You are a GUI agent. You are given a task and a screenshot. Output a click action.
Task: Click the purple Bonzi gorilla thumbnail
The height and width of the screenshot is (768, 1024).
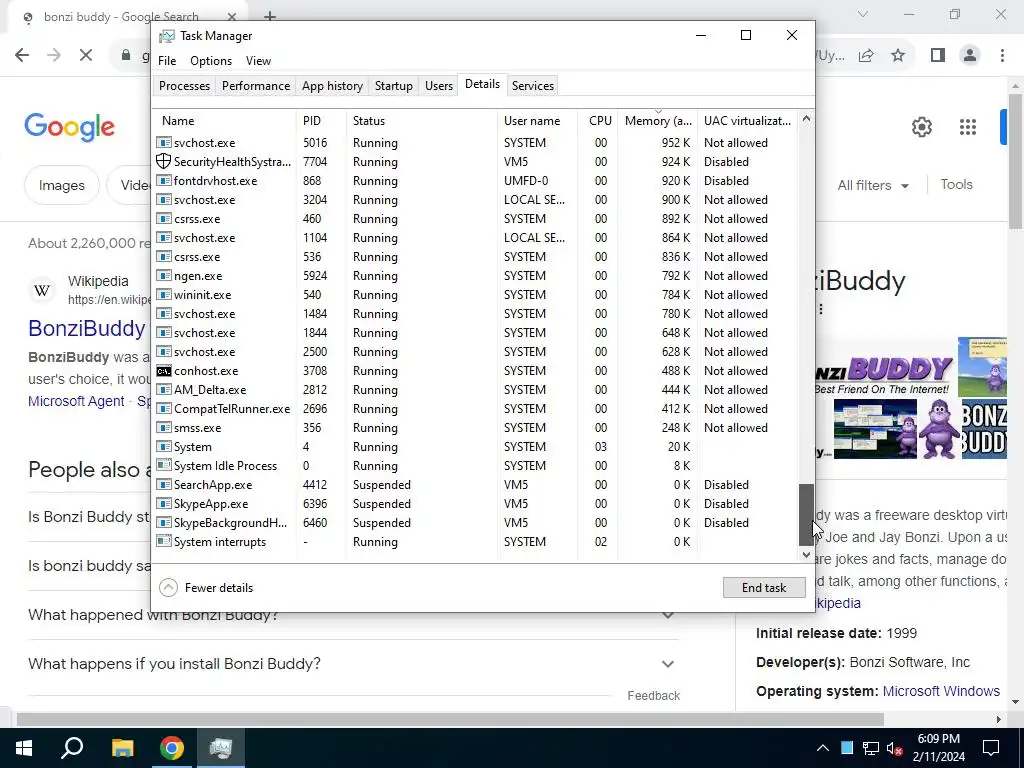click(x=938, y=429)
